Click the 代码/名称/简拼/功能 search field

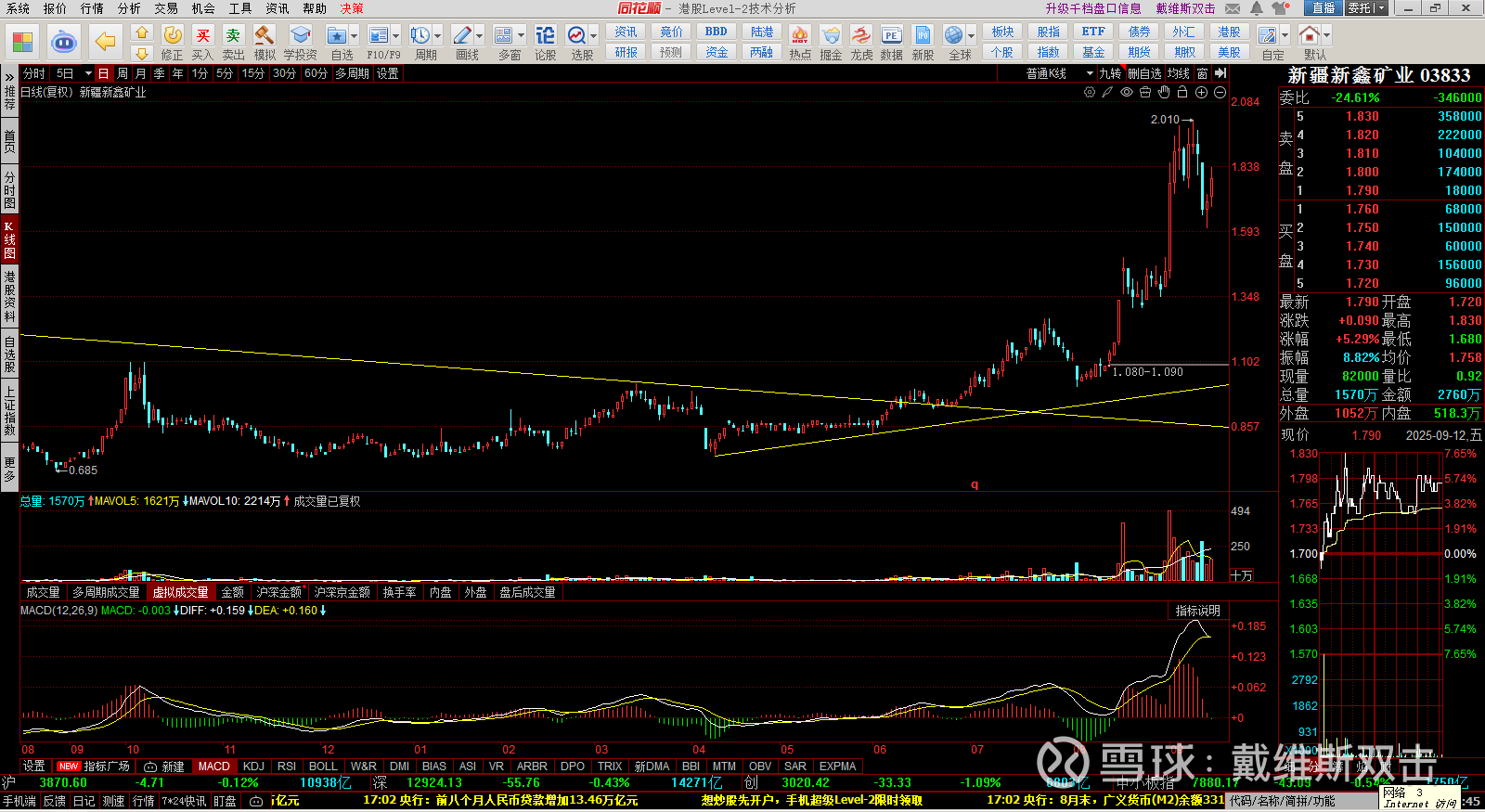click(x=1299, y=801)
